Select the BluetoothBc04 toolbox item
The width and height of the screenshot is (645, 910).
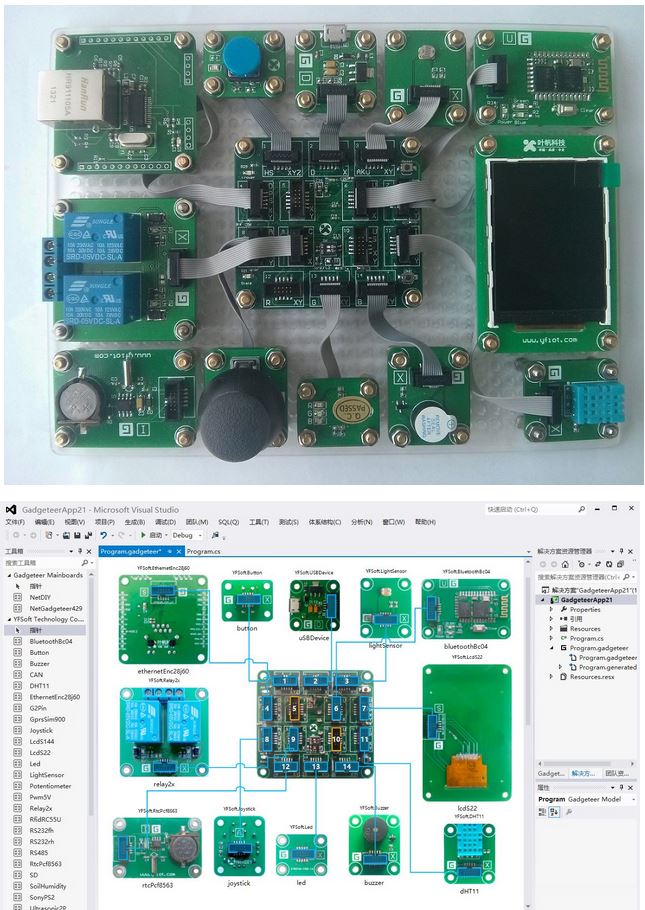(x=50, y=641)
